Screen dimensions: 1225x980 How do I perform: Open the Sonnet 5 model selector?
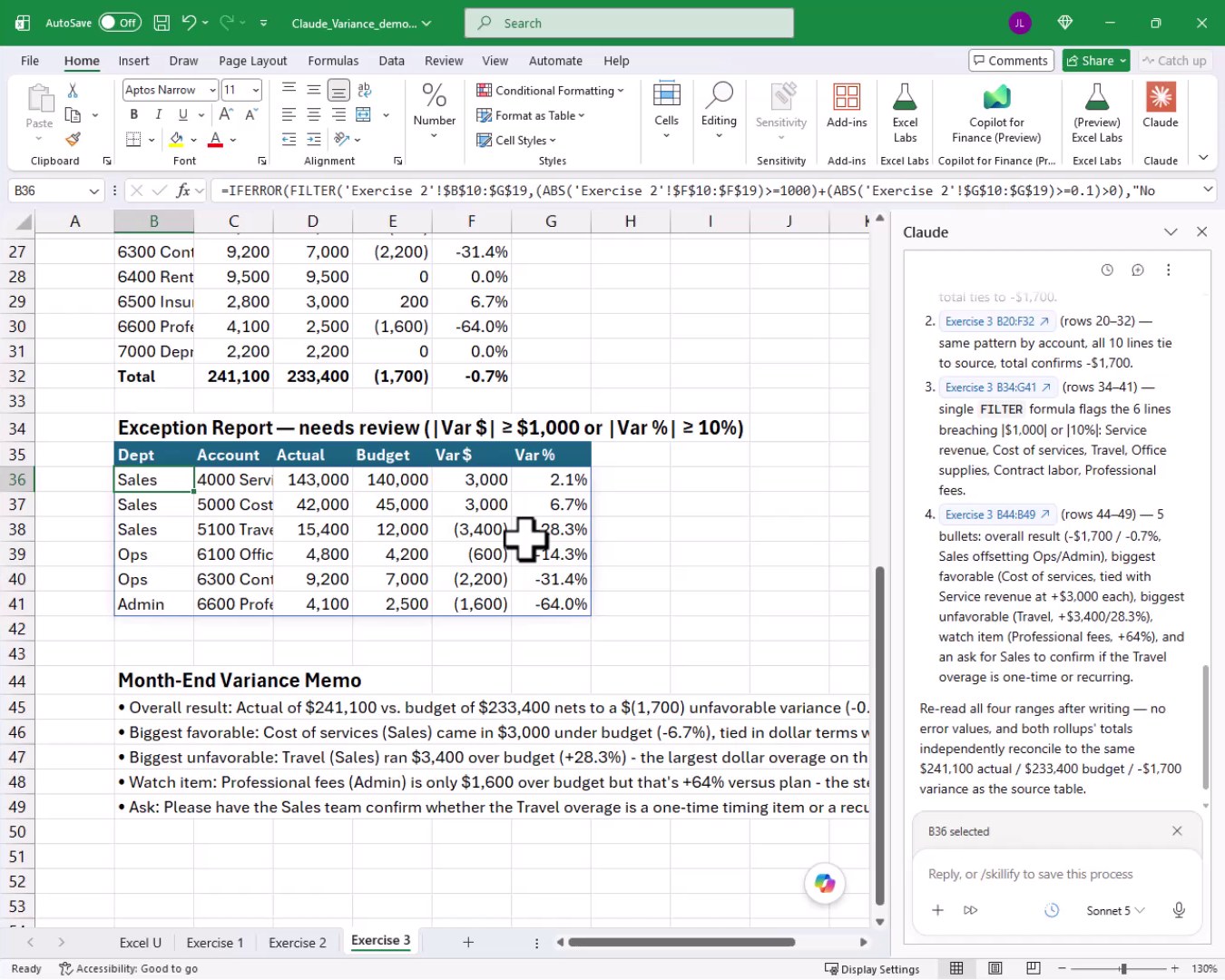coord(1116,910)
